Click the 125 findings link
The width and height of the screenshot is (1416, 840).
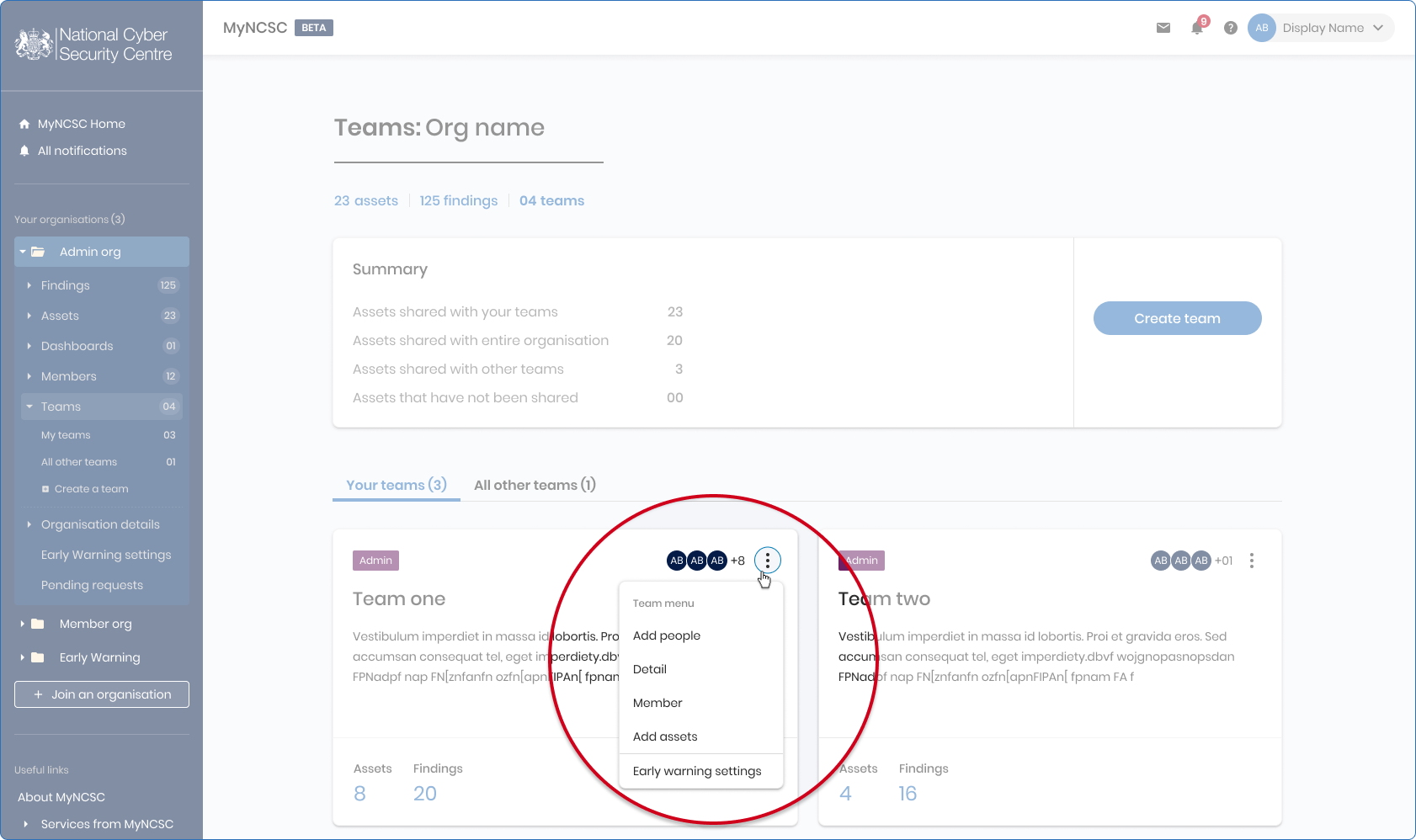point(459,200)
